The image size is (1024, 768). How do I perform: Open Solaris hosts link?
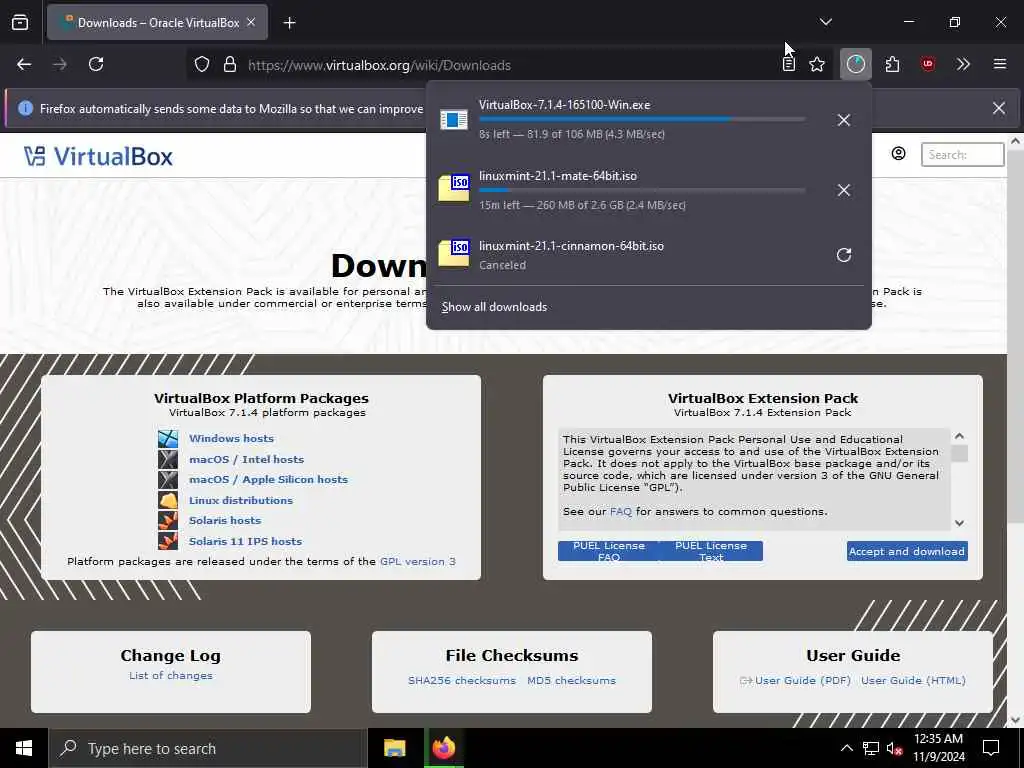click(x=225, y=520)
